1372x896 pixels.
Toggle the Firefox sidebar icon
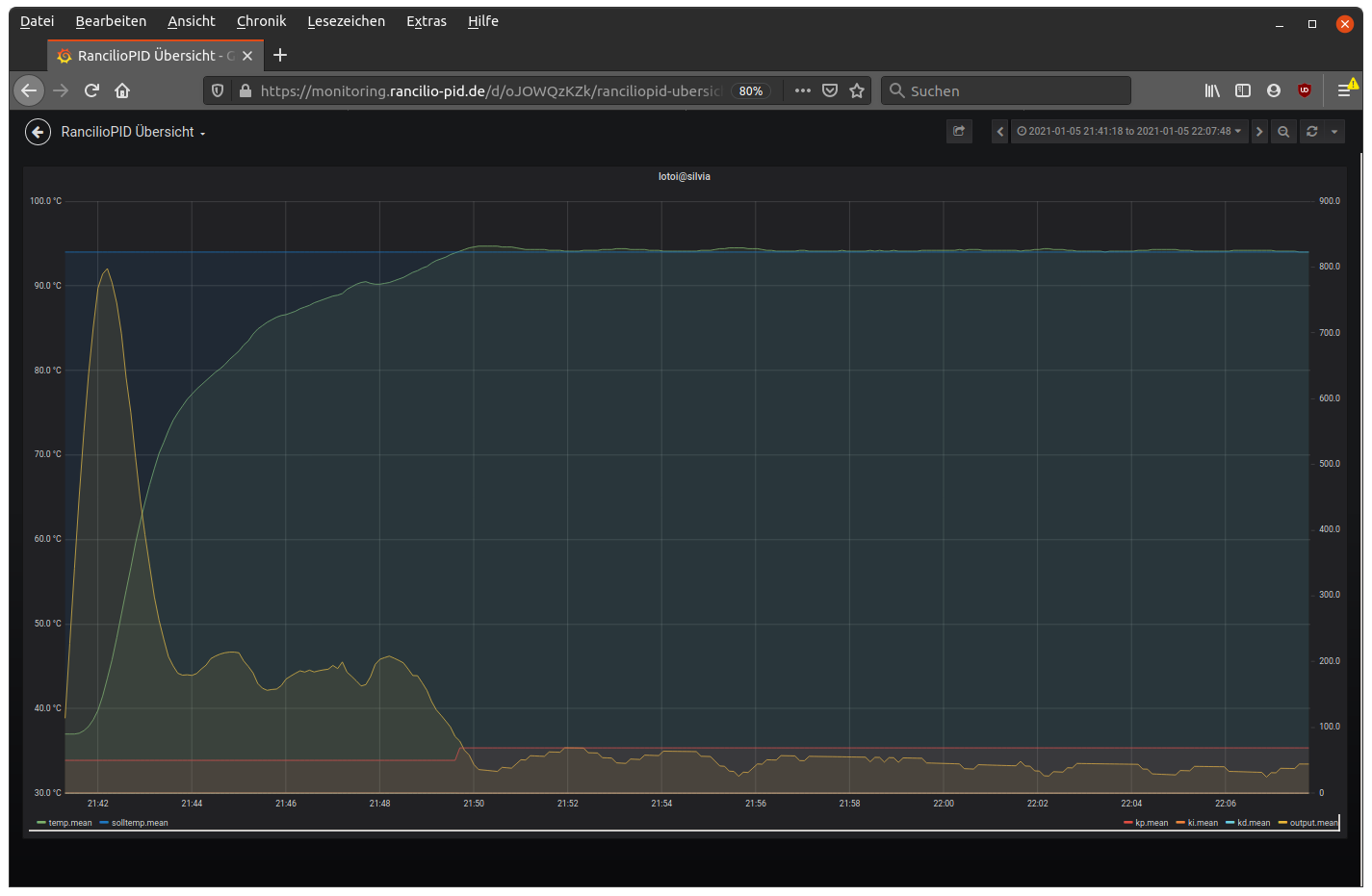pyautogui.click(x=1243, y=90)
